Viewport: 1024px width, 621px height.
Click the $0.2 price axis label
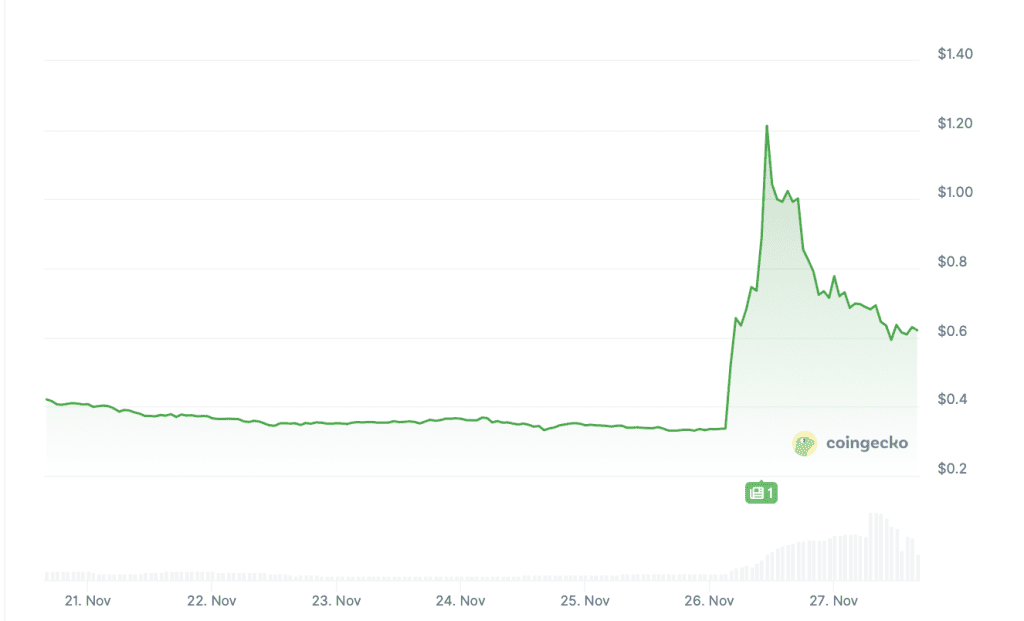951,469
